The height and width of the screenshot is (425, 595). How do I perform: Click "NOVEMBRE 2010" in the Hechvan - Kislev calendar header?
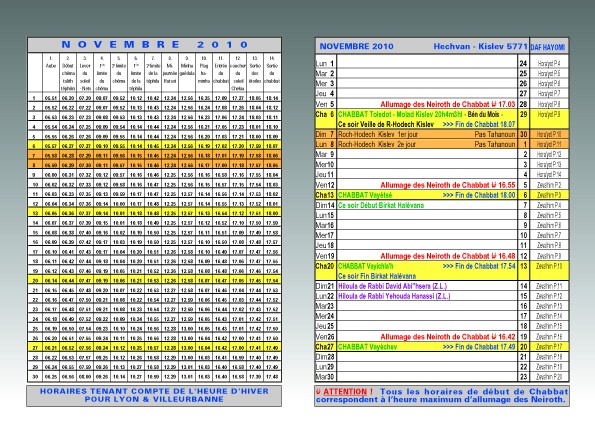click(x=356, y=46)
